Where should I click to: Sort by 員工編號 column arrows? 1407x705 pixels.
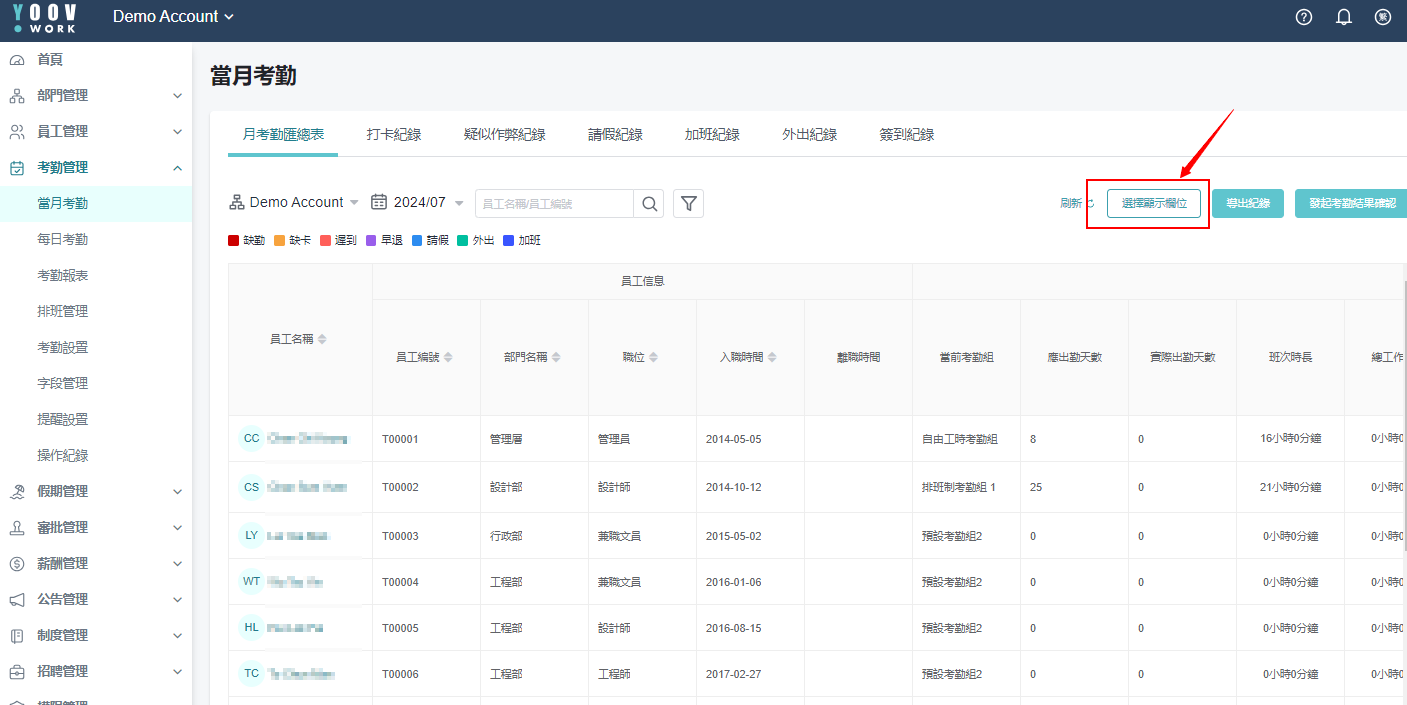coord(448,357)
